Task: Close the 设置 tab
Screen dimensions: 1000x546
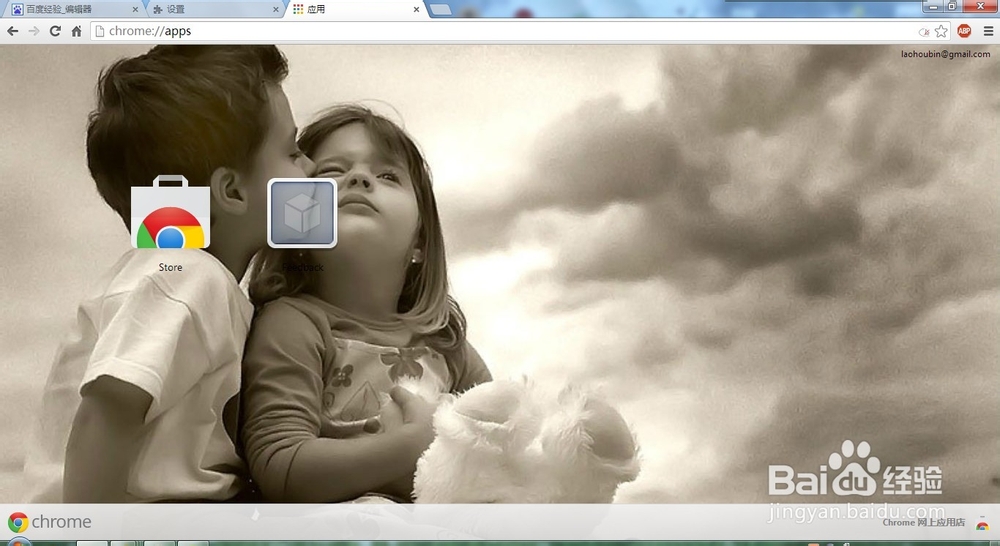Action: [276, 10]
